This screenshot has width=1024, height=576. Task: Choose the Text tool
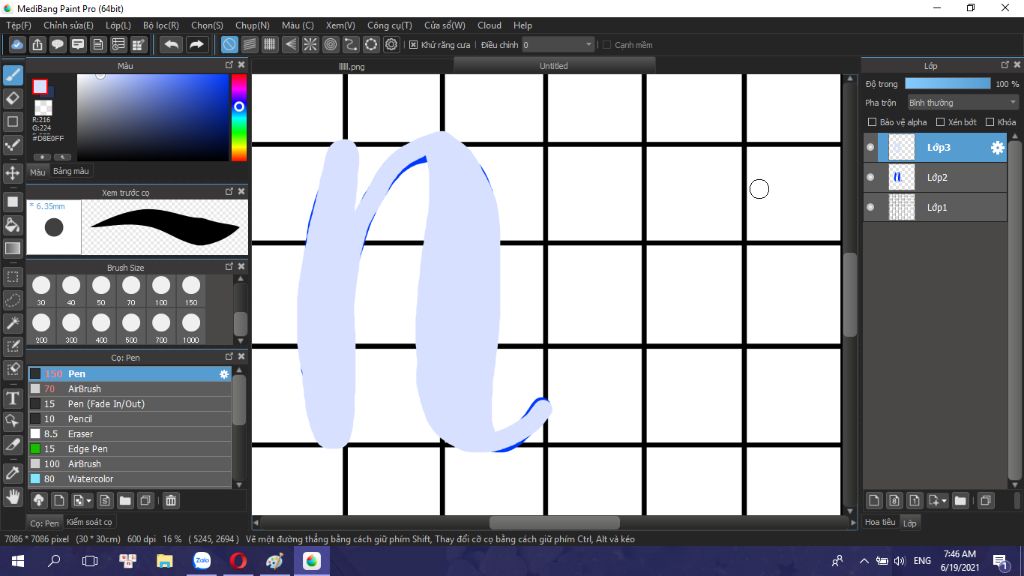pyautogui.click(x=12, y=398)
